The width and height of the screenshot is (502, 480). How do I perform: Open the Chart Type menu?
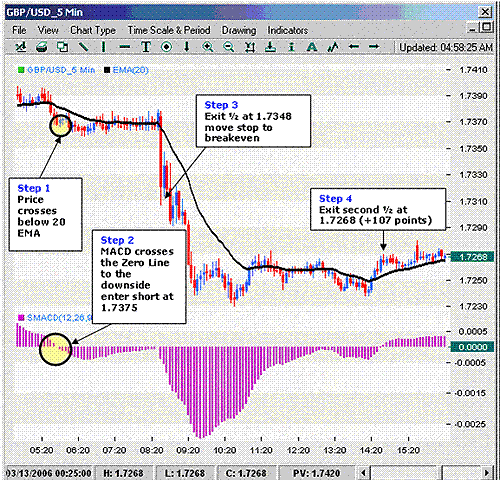click(93, 30)
